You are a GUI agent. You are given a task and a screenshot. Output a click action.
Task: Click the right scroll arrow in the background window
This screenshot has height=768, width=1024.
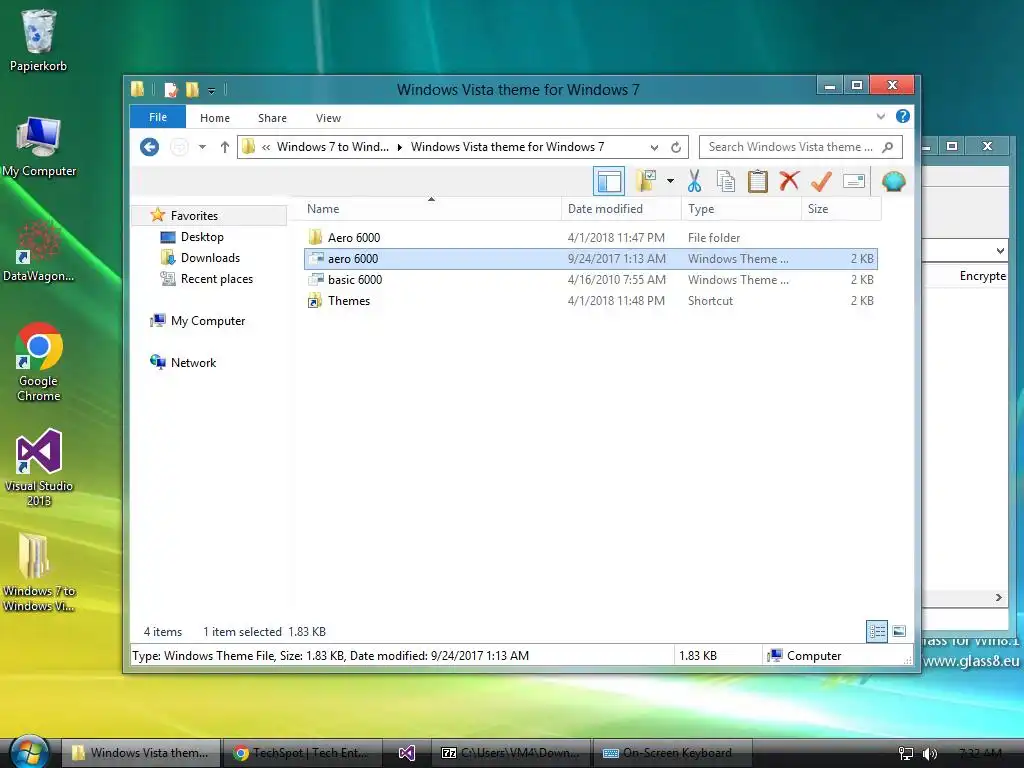(999, 598)
